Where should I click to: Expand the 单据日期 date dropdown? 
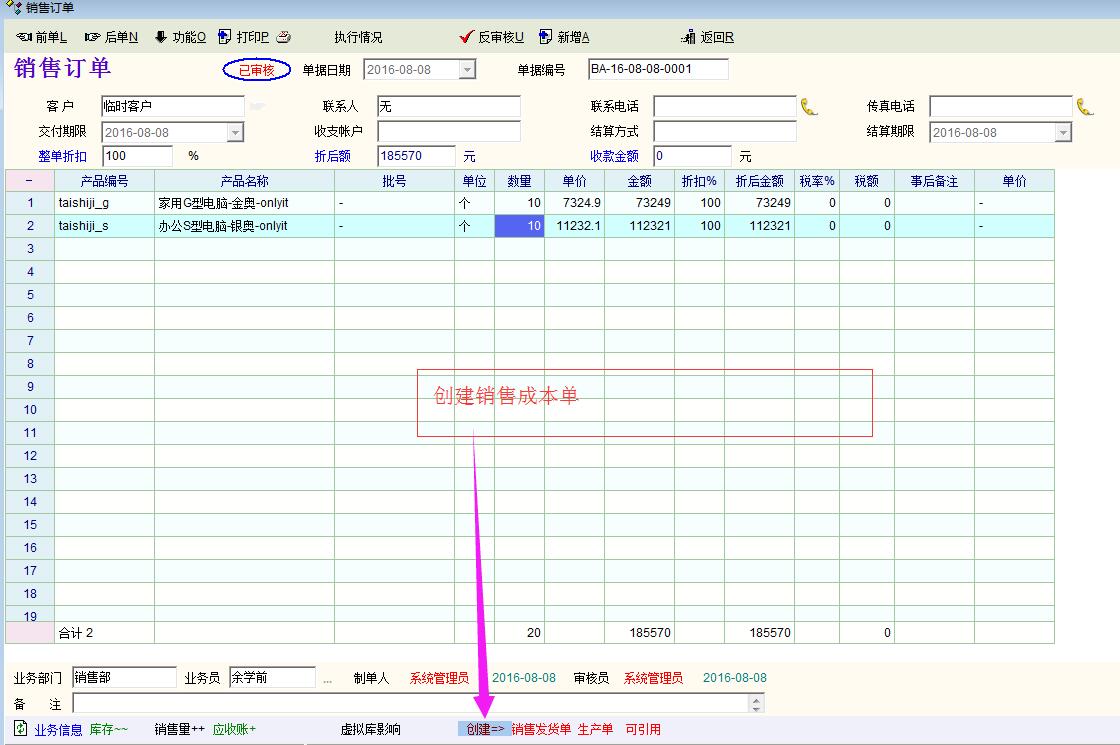click(467, 70)
